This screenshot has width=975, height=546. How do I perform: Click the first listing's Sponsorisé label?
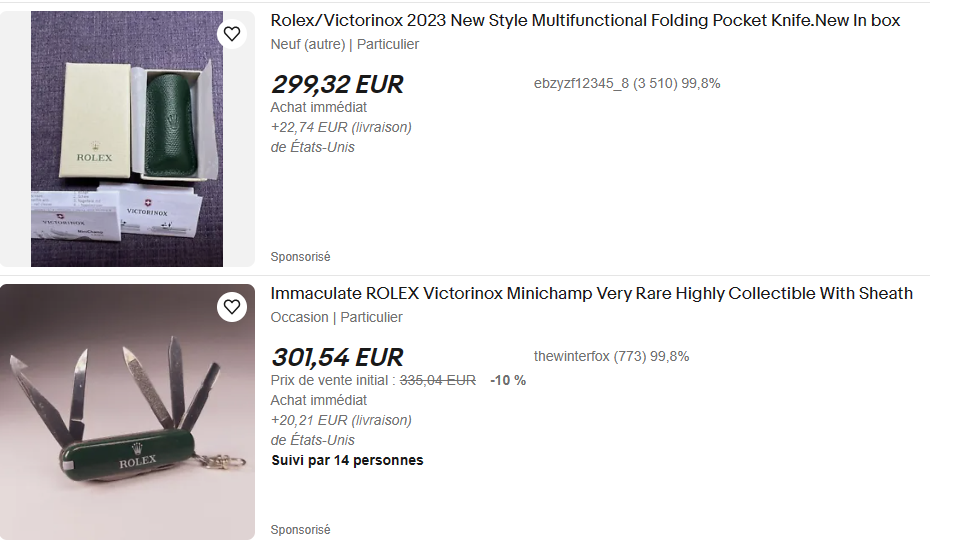(300, 257)
